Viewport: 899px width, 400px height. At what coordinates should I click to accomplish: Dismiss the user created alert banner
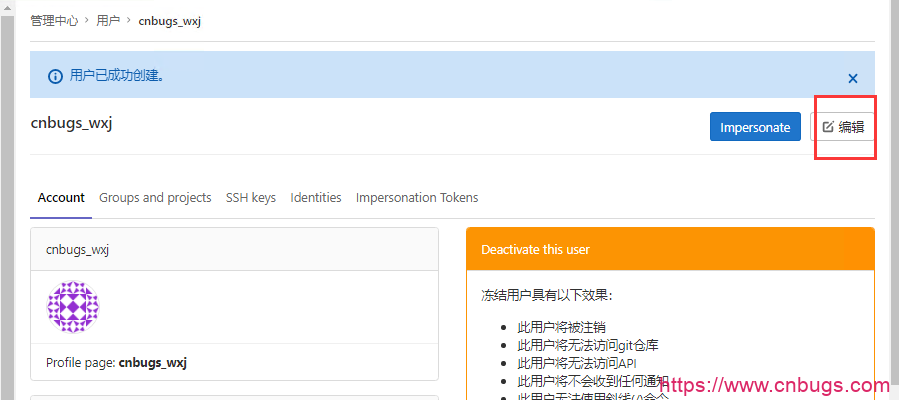[853, 77]
